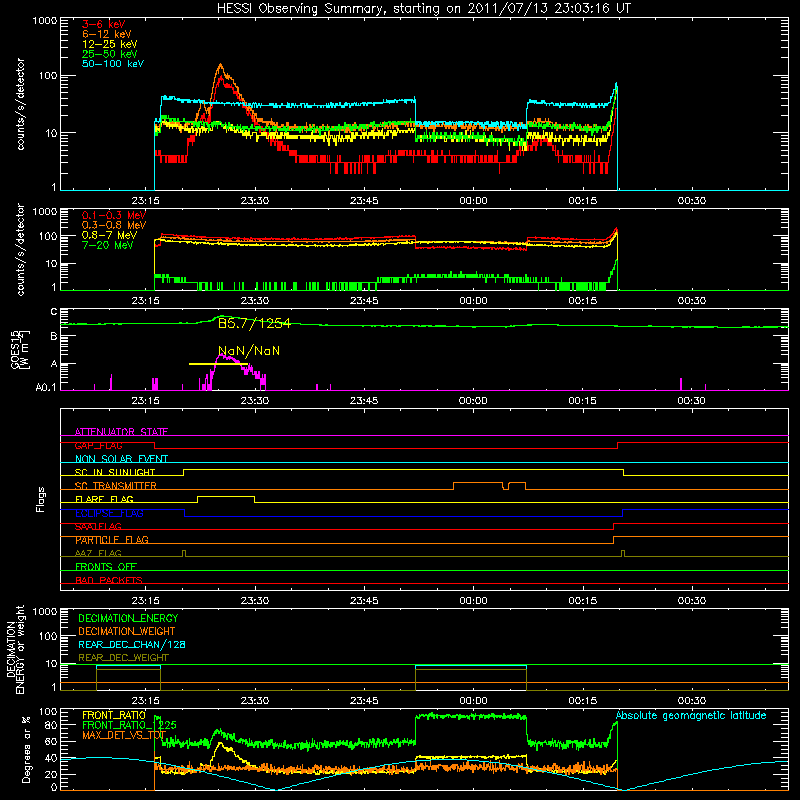This screenshot has height=800, width=800.
Task: Select the '12-25 keV' legend label
Action: click(x=110, y=44)
